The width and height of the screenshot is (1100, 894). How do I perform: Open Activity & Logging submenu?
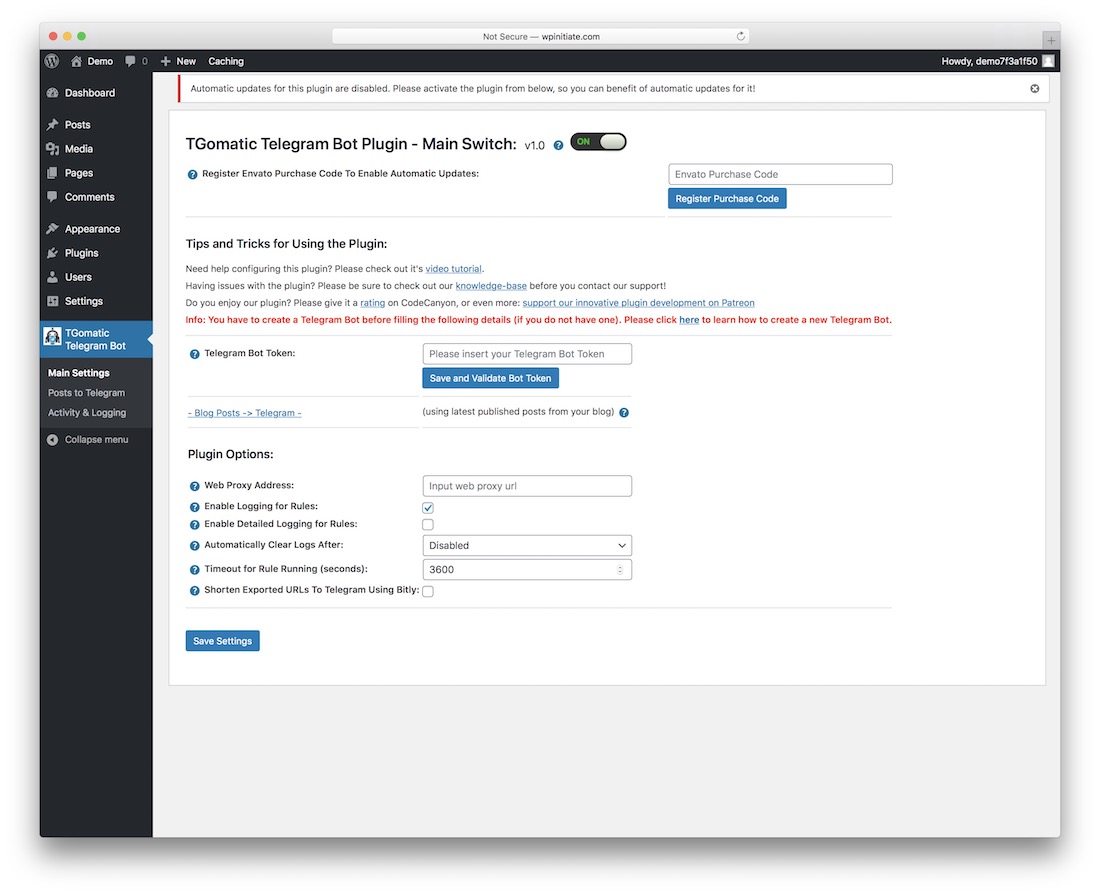click(x=87, y=413)
